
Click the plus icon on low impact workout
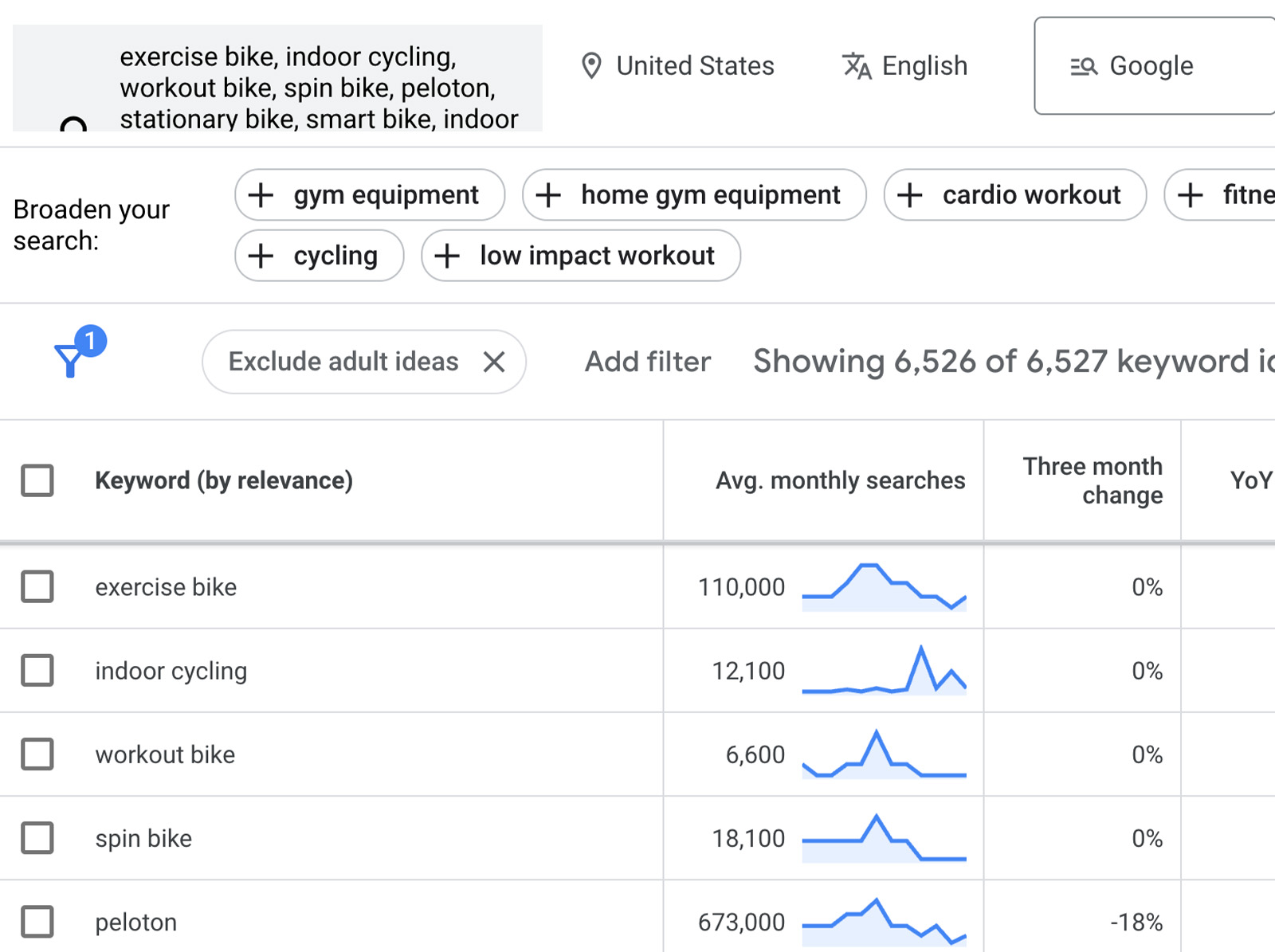click(x=447, y=256)
